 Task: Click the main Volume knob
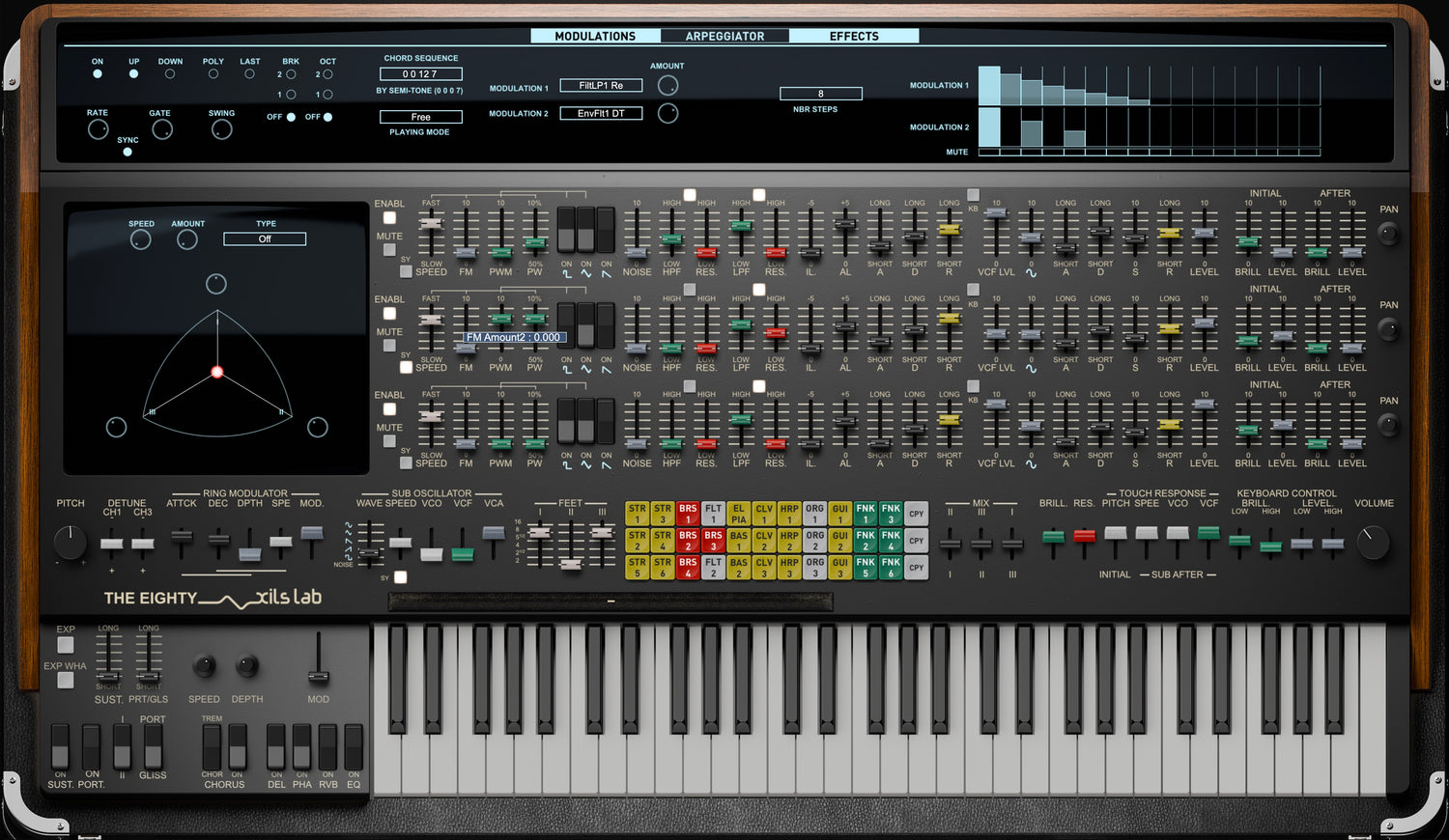click(x=1372, y=542)
